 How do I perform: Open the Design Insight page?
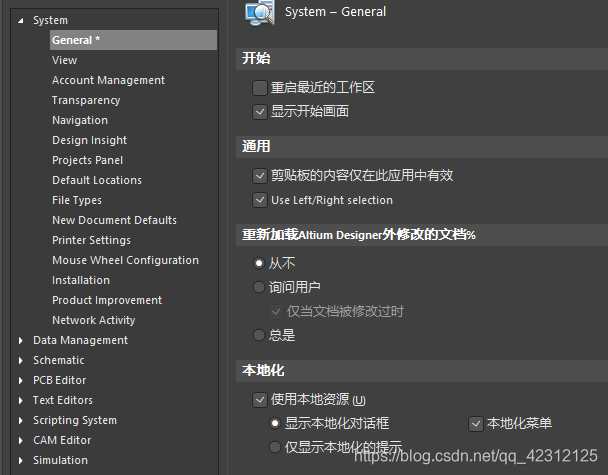[x=89, y=140]
